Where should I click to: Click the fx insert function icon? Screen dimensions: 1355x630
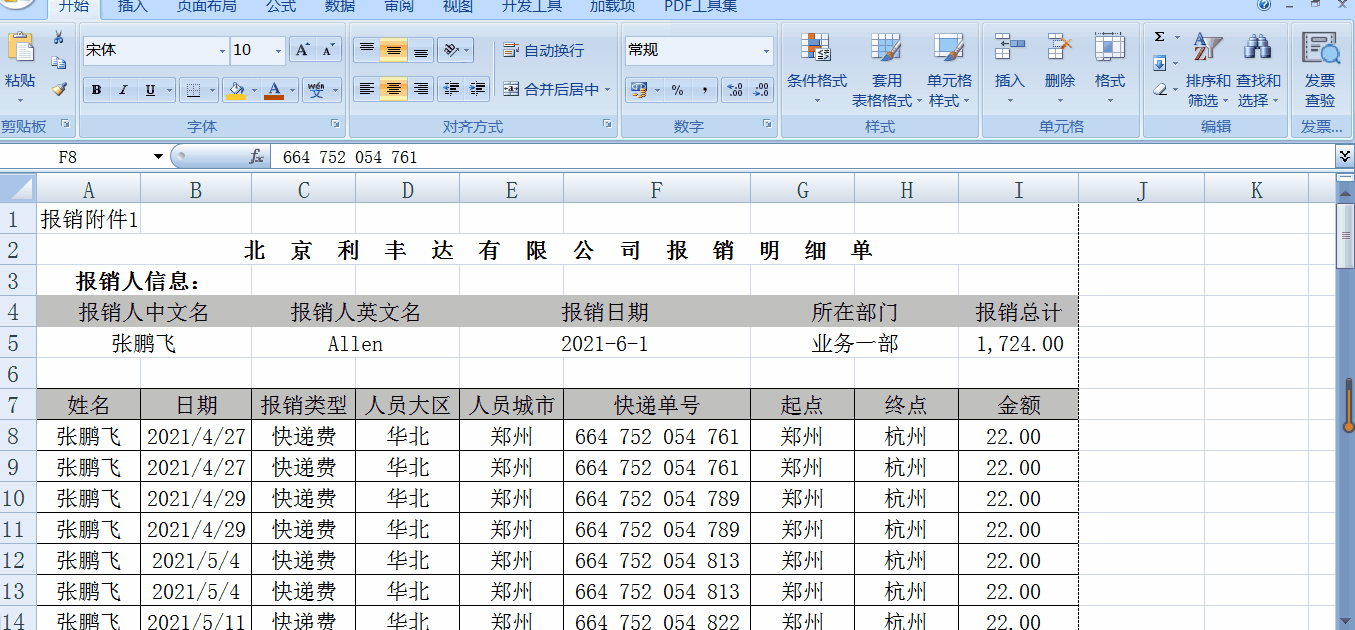(257, 157)
